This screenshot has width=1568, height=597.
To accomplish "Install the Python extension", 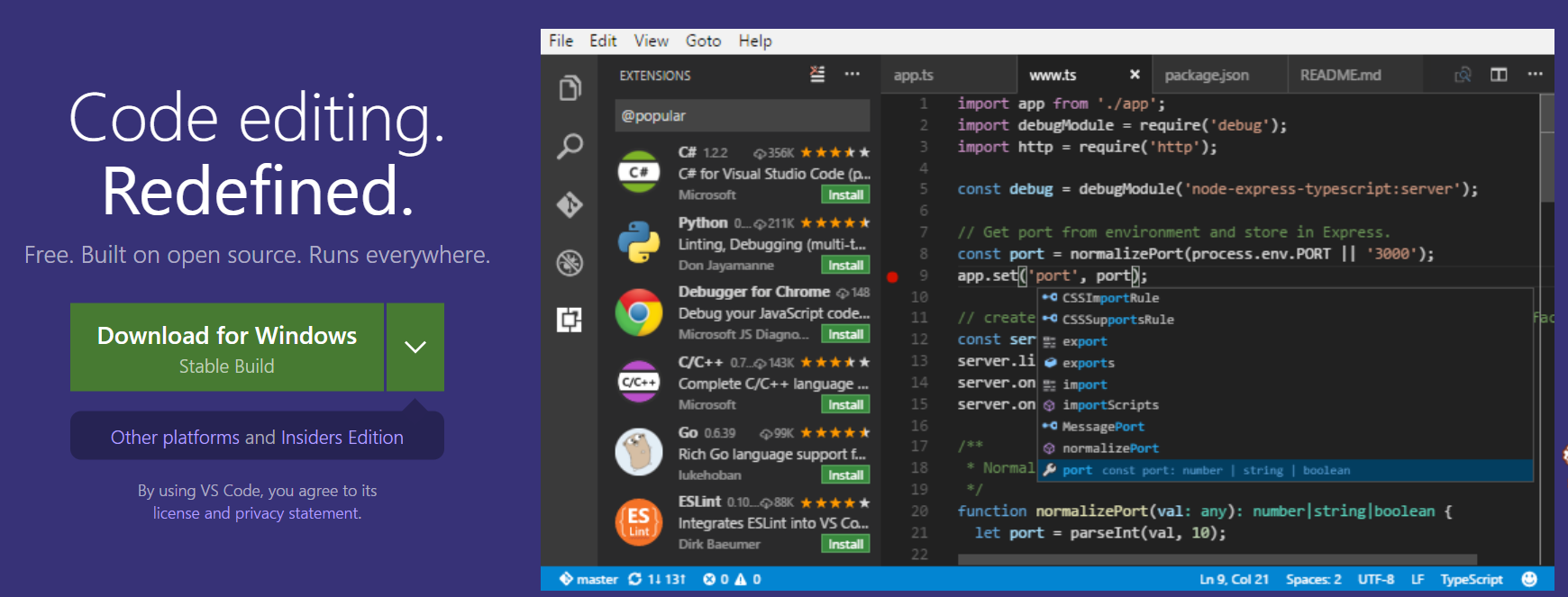I will [845, 265].
